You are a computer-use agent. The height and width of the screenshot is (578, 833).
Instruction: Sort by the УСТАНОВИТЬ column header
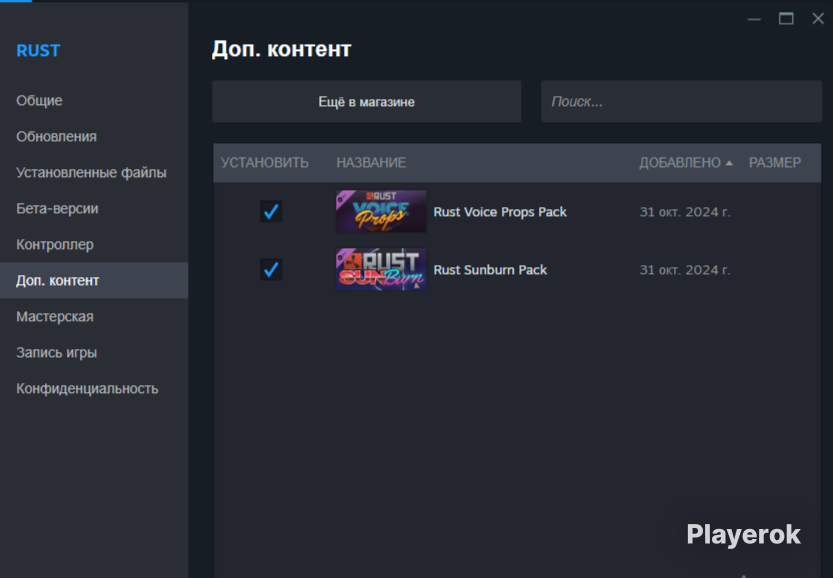(x=265, y=163)
